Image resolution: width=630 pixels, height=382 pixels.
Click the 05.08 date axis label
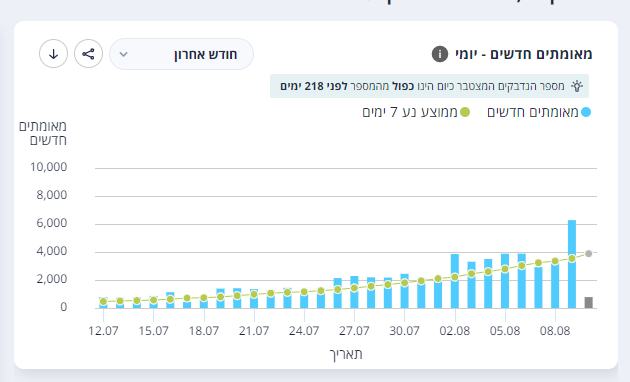505,331
